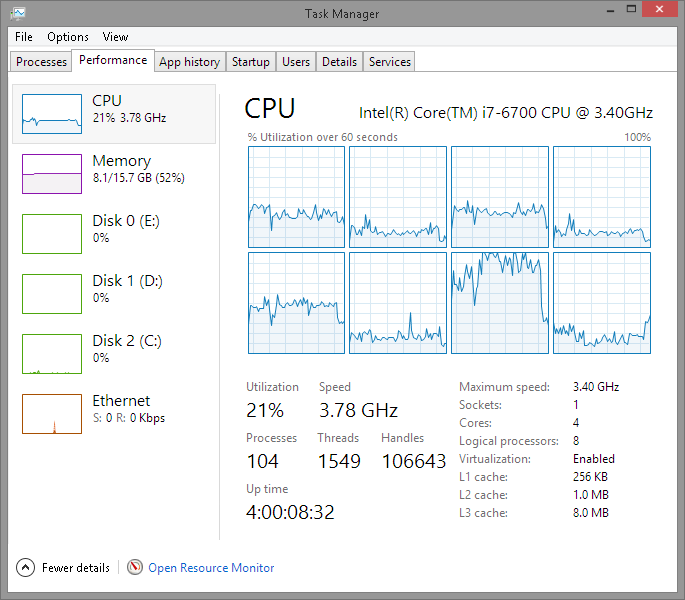Click the Resource Monitor icon
685x600 pixels.
click(x=135, y=568)
